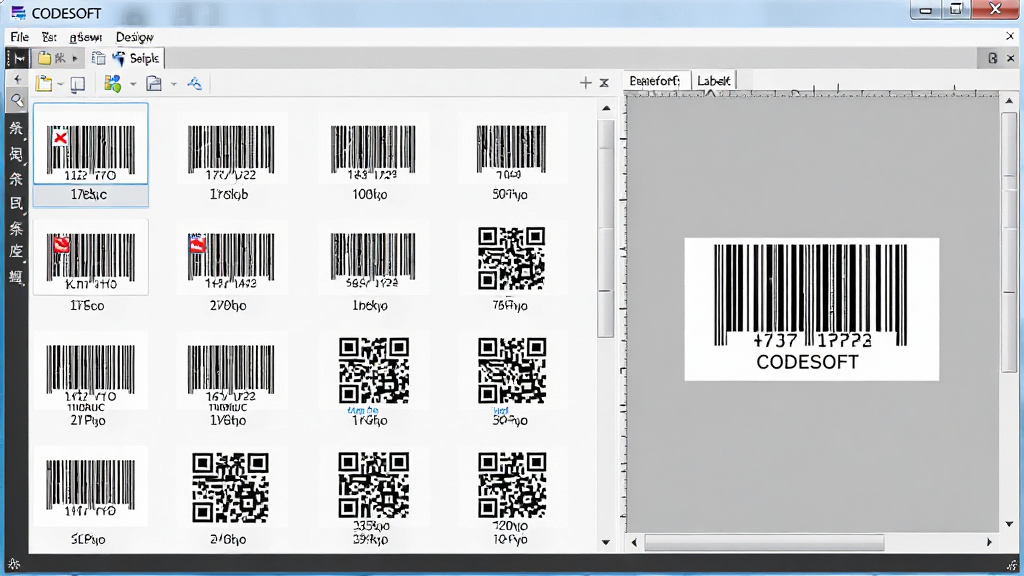Viewport: 1024px width, 576px height.
Task: Click the save disk icon in the toolbar
Action: coord(154,84)
